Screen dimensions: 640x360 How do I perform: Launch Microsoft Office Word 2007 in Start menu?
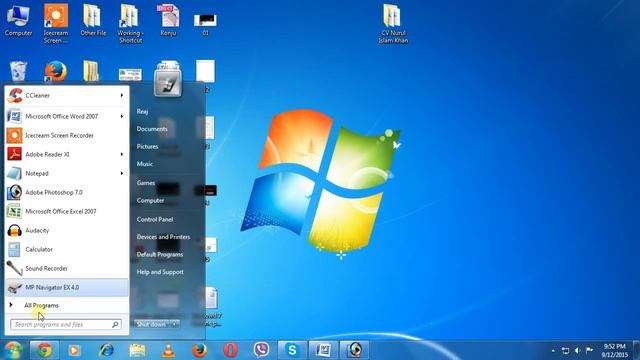67,116
